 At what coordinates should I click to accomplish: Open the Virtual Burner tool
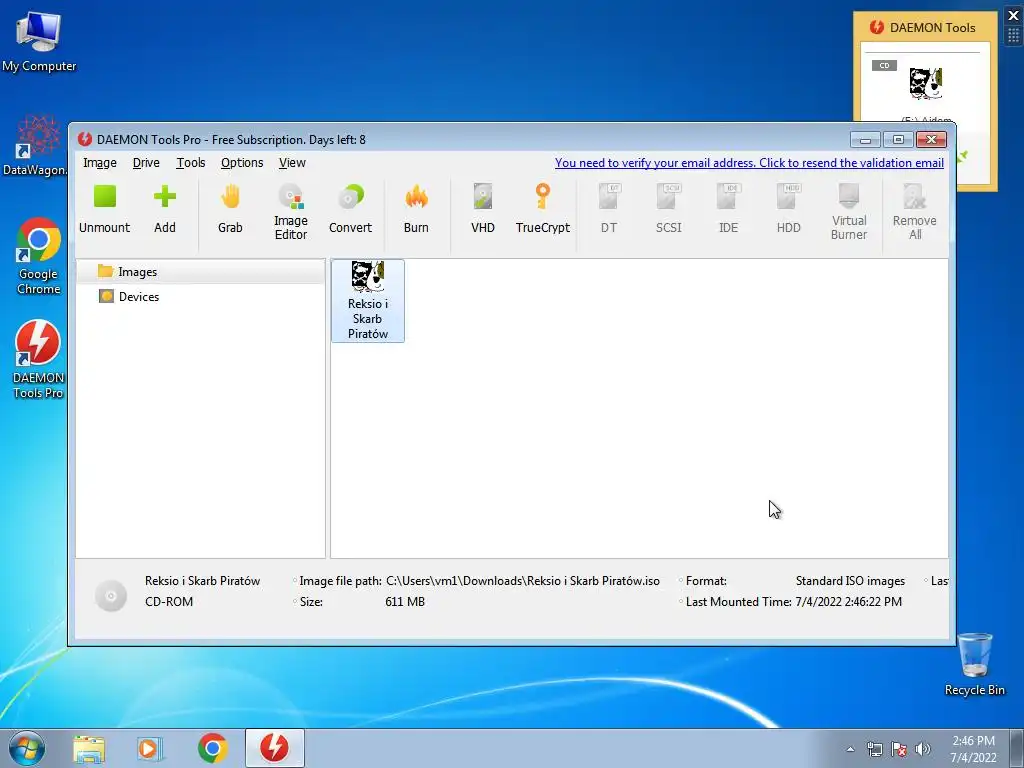849,212
